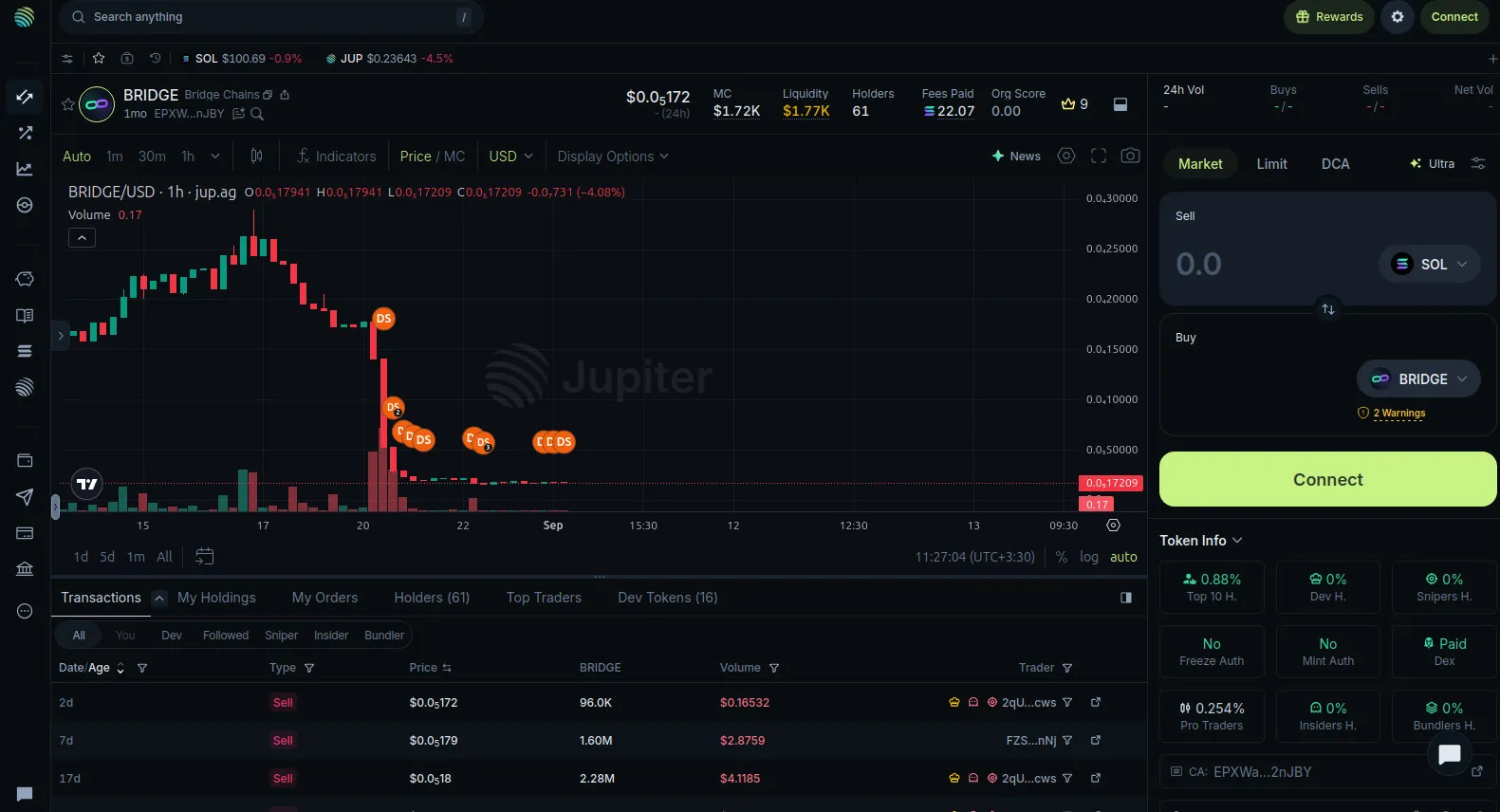Toggle the transactions panel side layout

pyautogui.click(x=1126, y=598)
